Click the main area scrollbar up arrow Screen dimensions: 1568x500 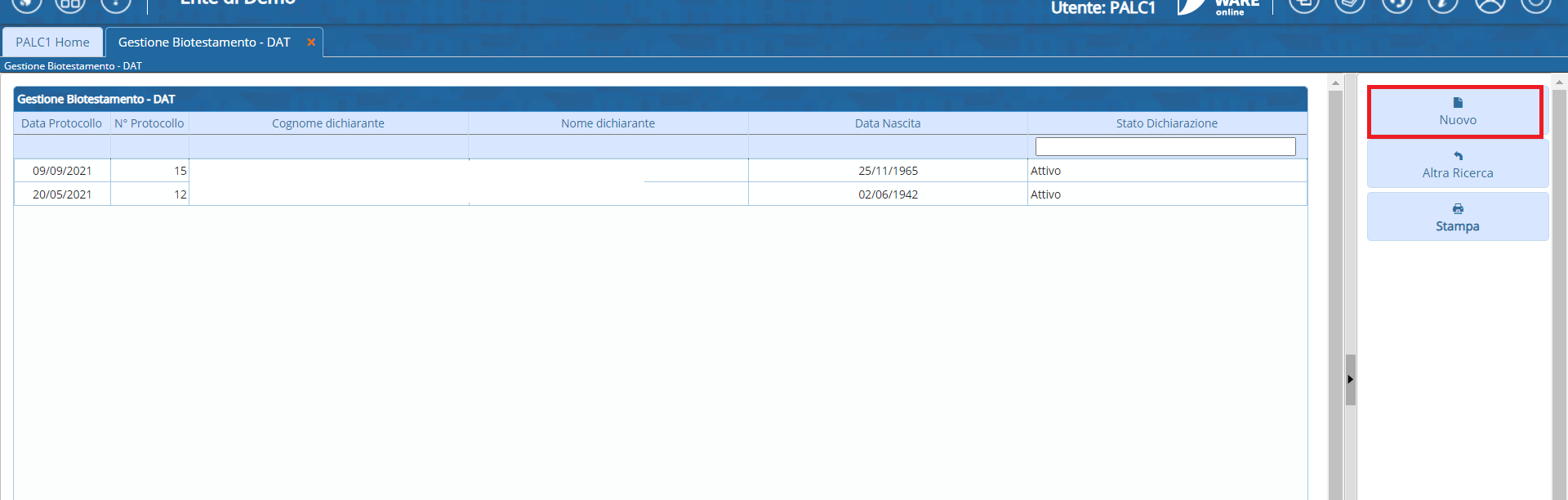(x=1335, y=83)
